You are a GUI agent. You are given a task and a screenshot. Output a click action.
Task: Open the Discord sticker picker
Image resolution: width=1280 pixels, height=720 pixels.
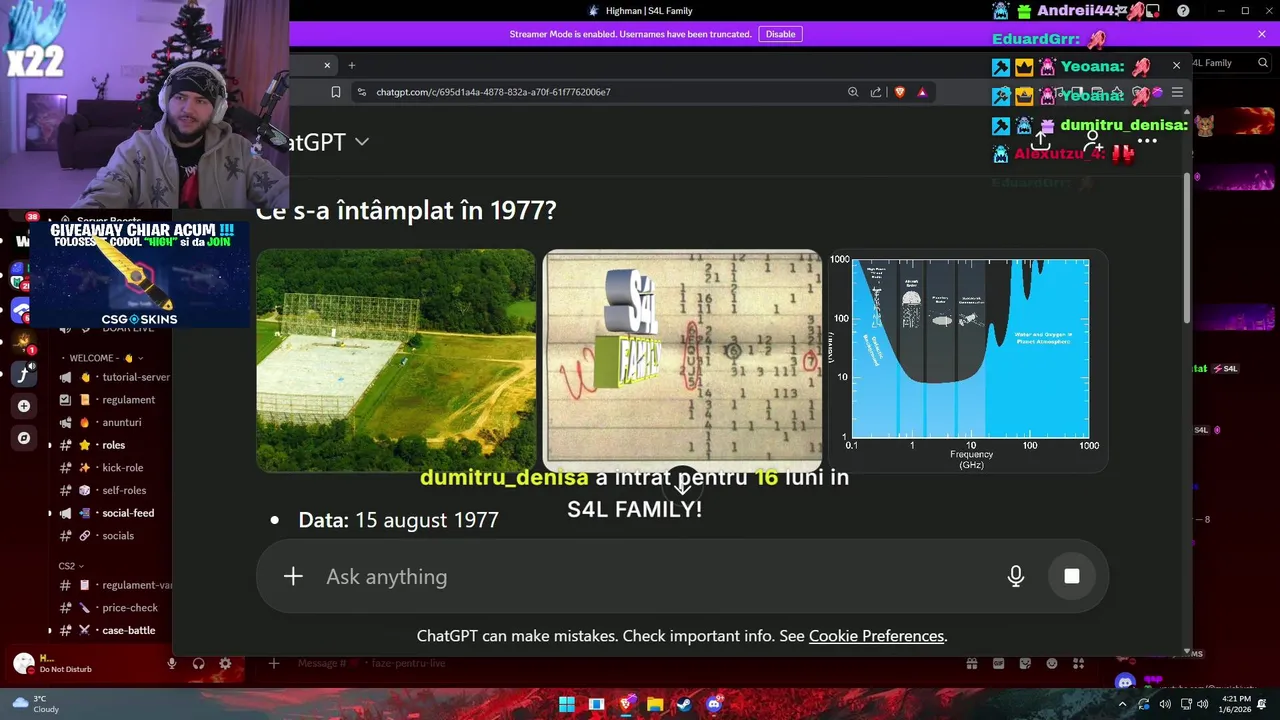[1025, 663]
